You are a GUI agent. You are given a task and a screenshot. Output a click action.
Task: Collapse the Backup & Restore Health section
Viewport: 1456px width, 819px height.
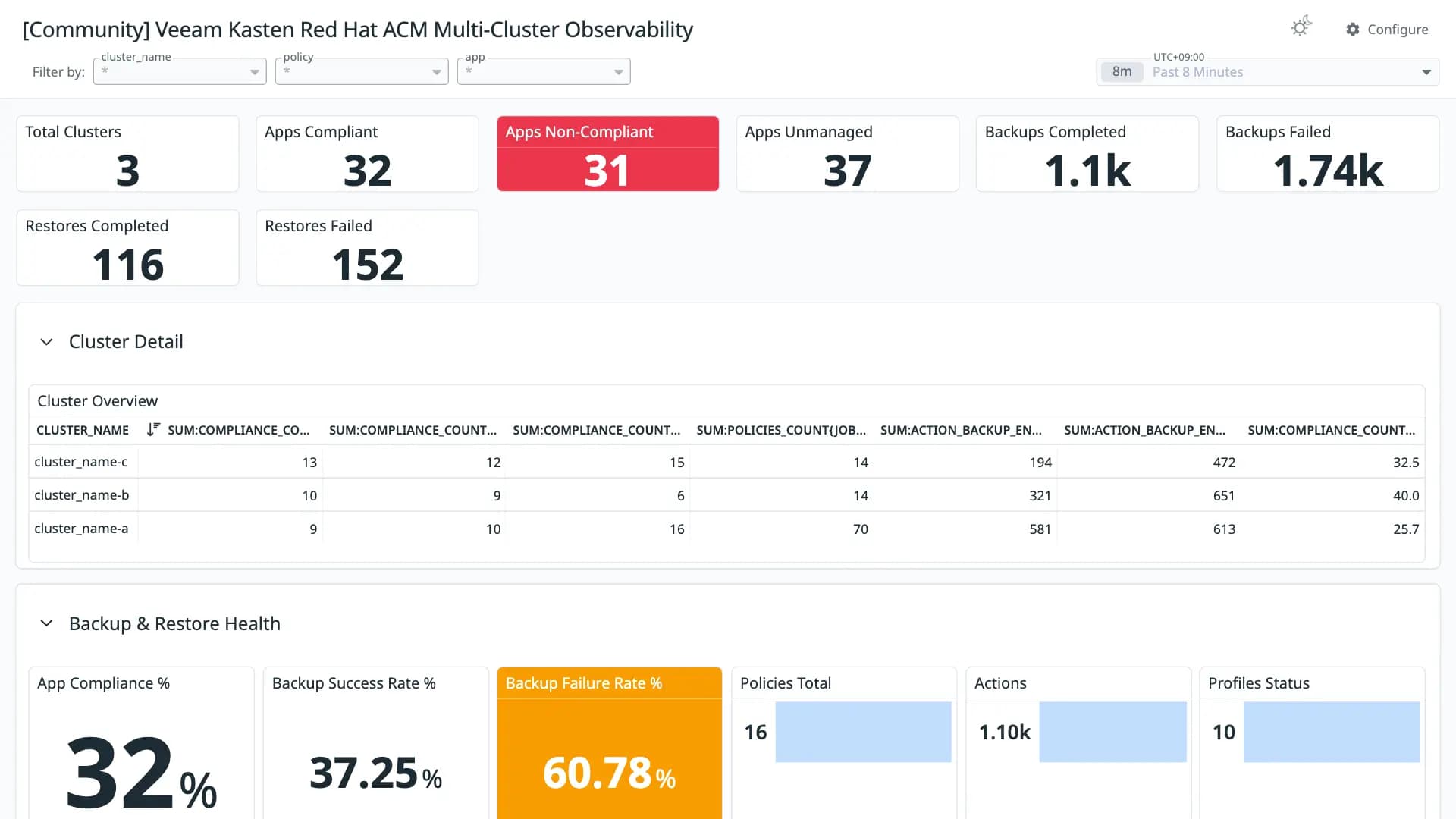click(46, 623)
